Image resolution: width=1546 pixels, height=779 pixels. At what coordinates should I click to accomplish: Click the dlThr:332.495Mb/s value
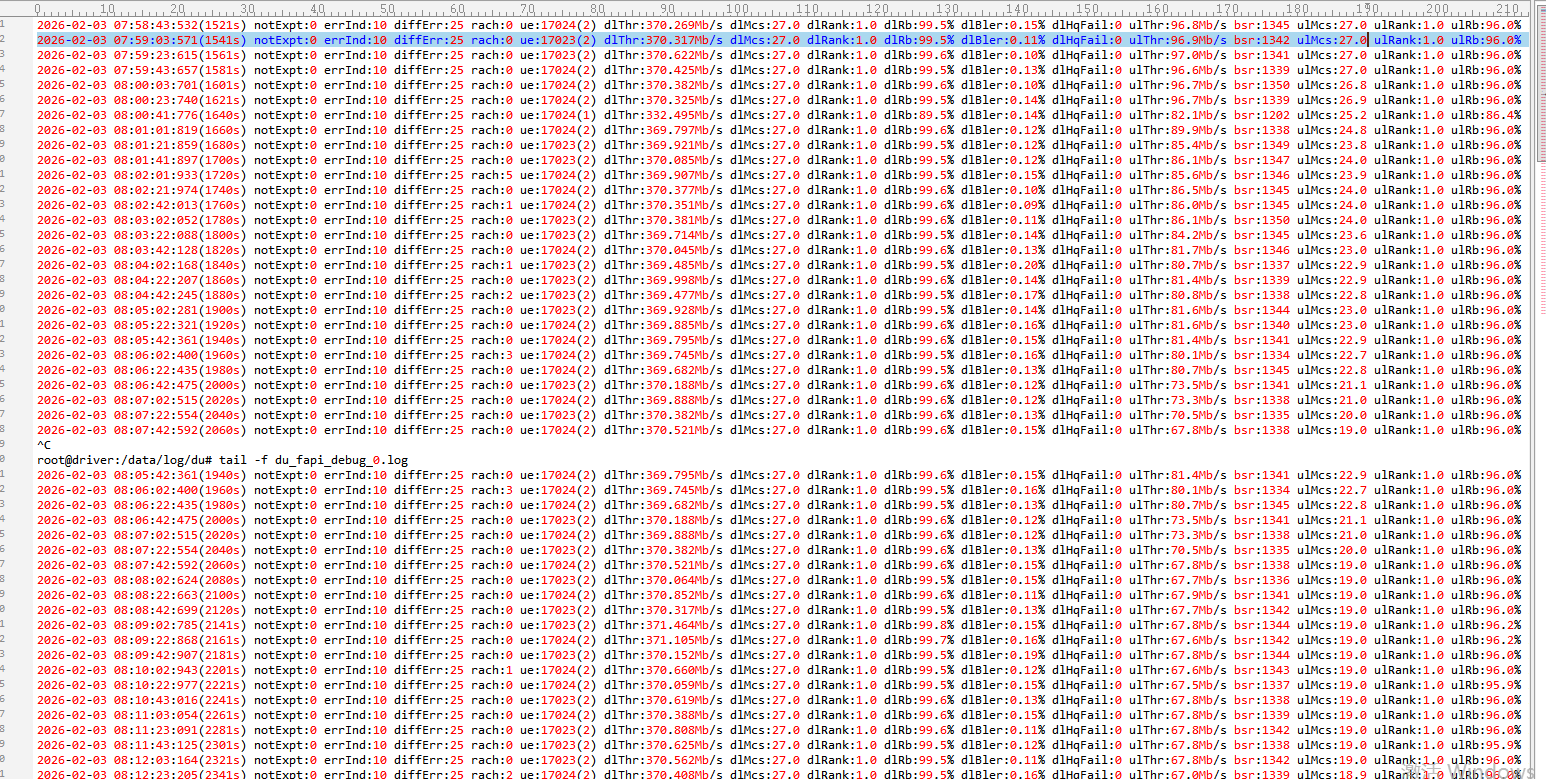pos(663,115)
